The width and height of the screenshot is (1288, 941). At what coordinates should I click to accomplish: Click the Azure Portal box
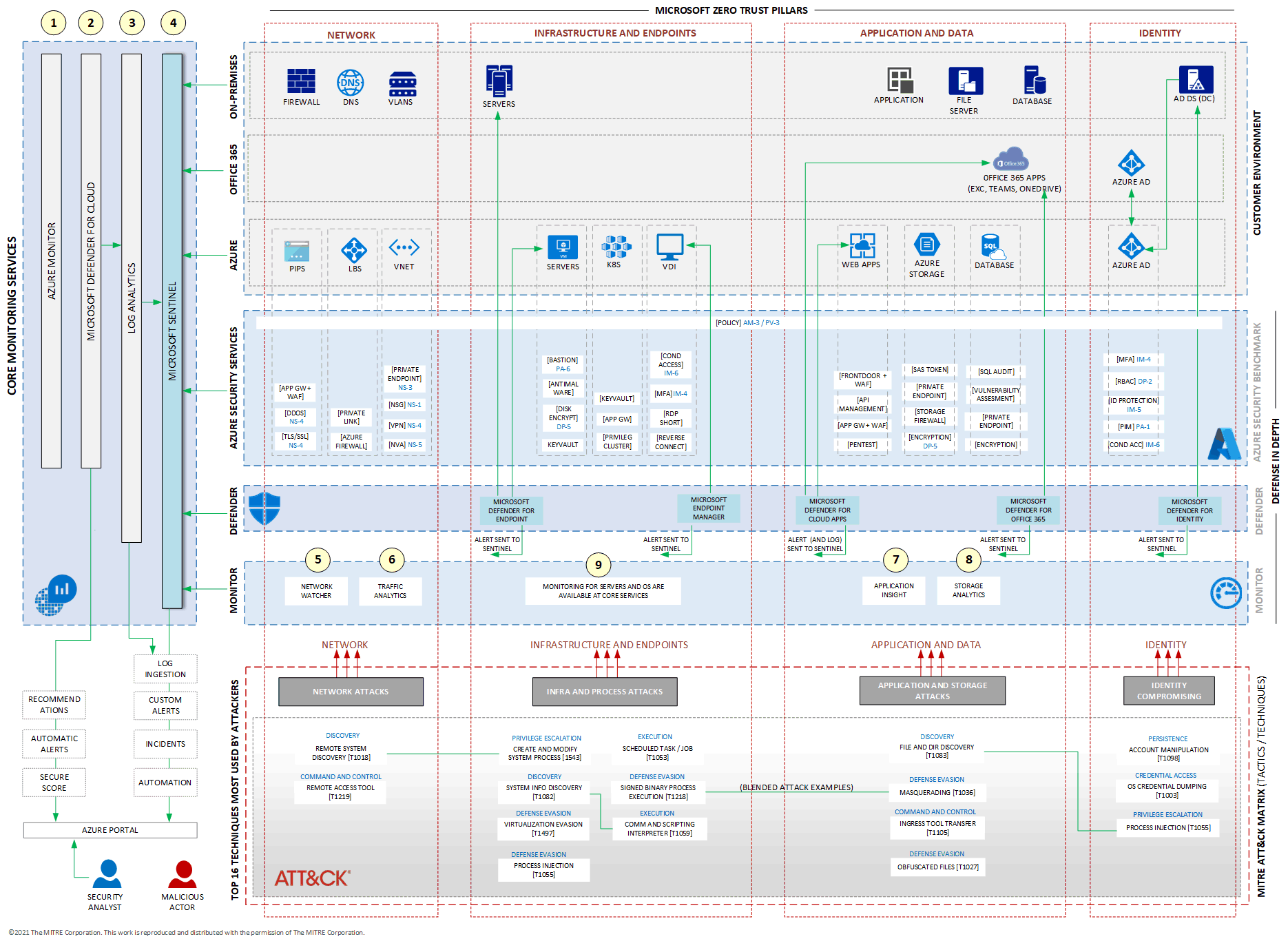point(110,830)
